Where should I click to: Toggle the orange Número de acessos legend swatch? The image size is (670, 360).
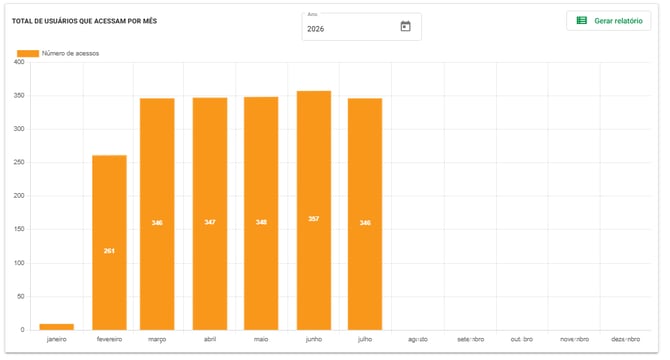[x=28, y=53]
